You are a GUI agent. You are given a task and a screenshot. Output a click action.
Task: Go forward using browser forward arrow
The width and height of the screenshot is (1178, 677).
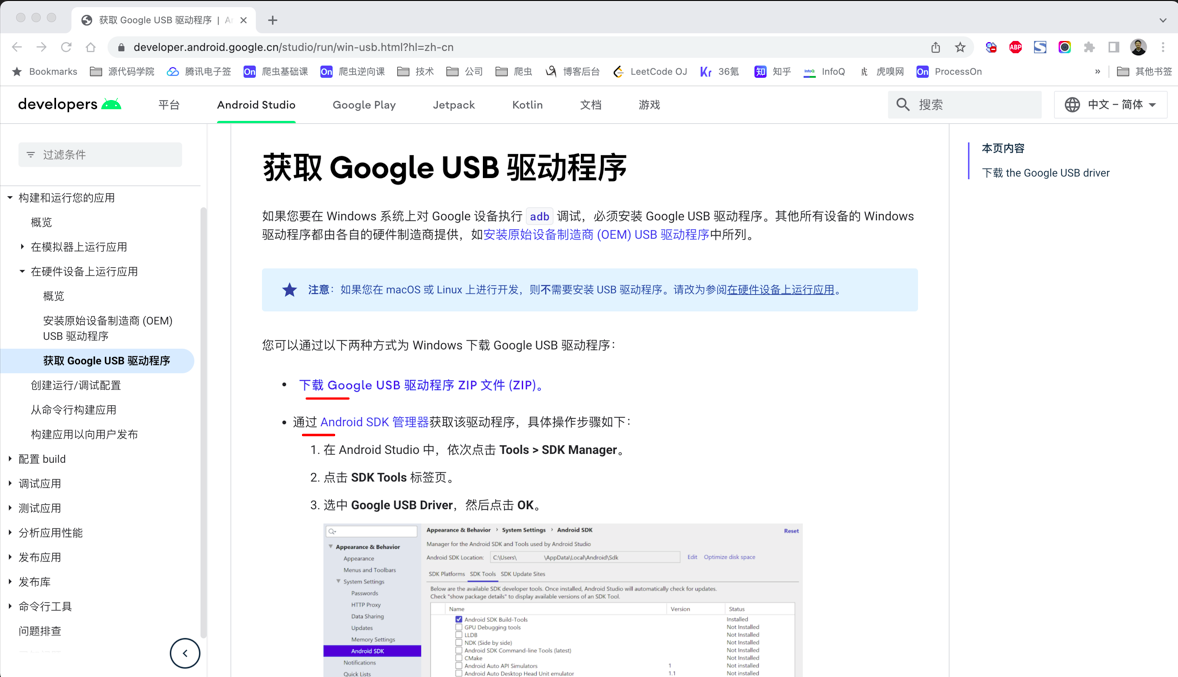41,47
